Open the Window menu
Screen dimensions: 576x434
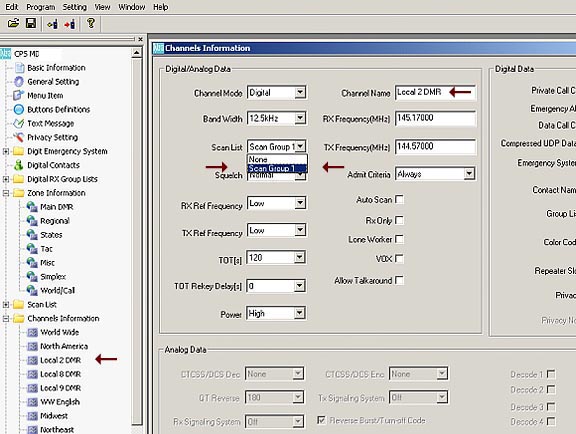point(132,7)
